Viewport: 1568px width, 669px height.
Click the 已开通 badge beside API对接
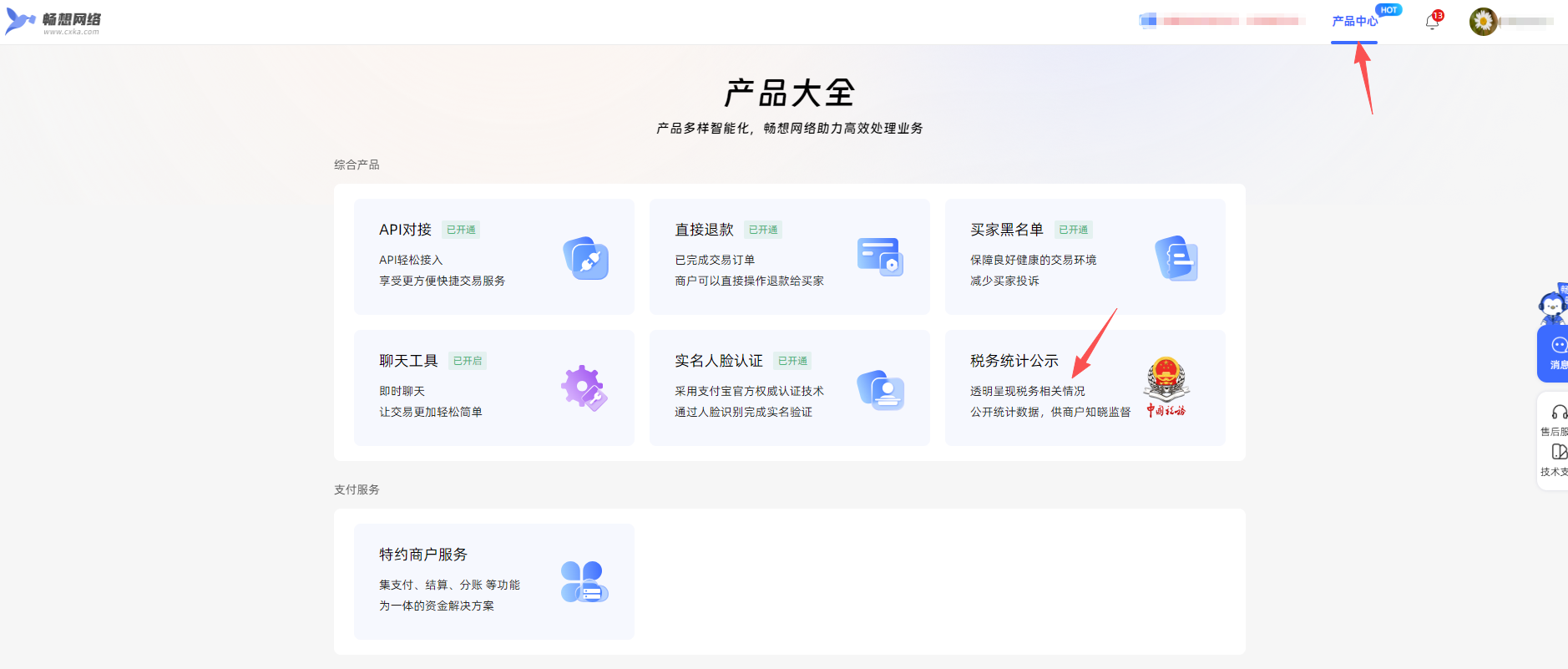click(x=461, y=230)
